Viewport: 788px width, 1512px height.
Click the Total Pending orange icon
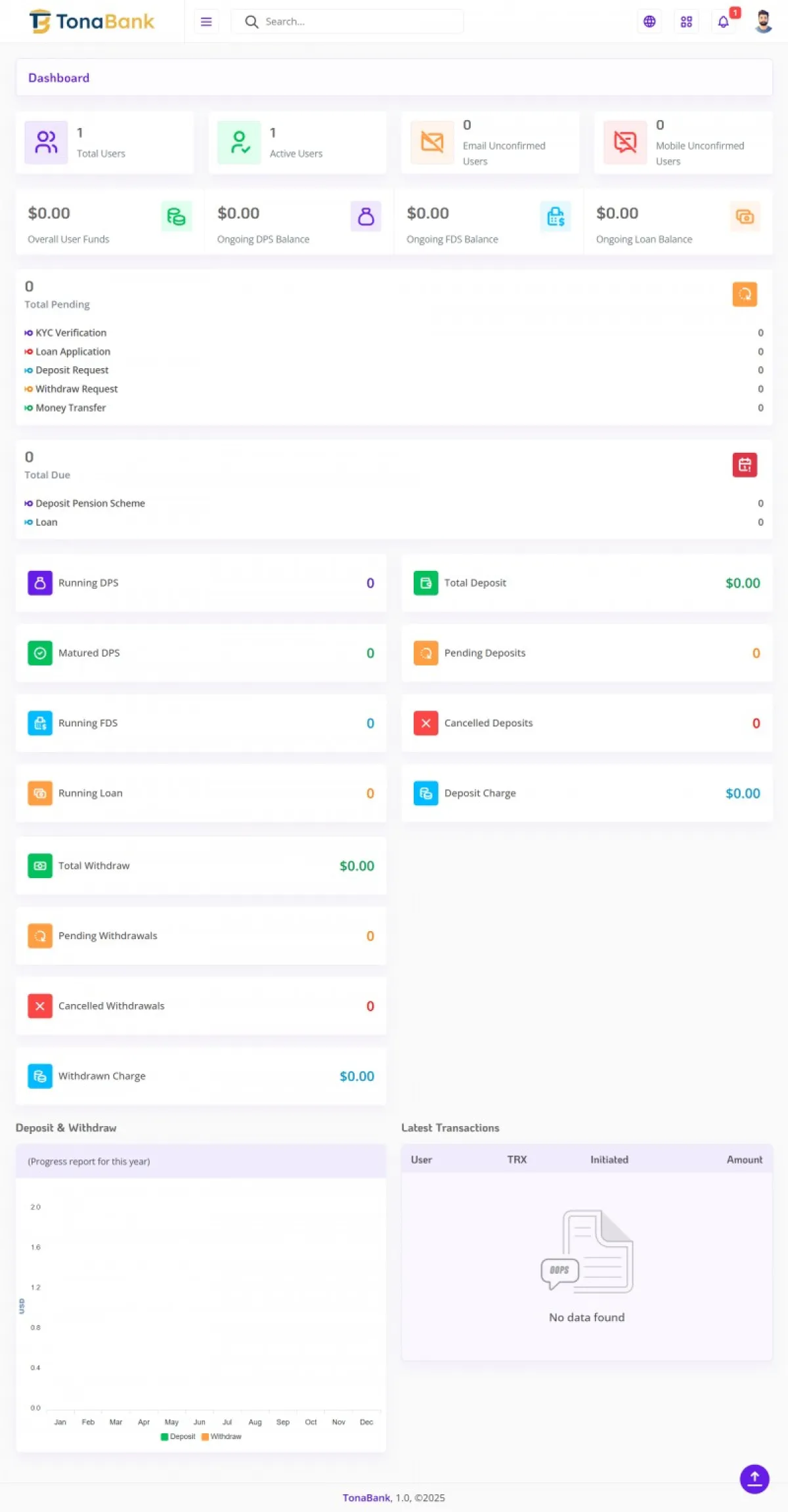pyautogui.click(x=745, y=294)
